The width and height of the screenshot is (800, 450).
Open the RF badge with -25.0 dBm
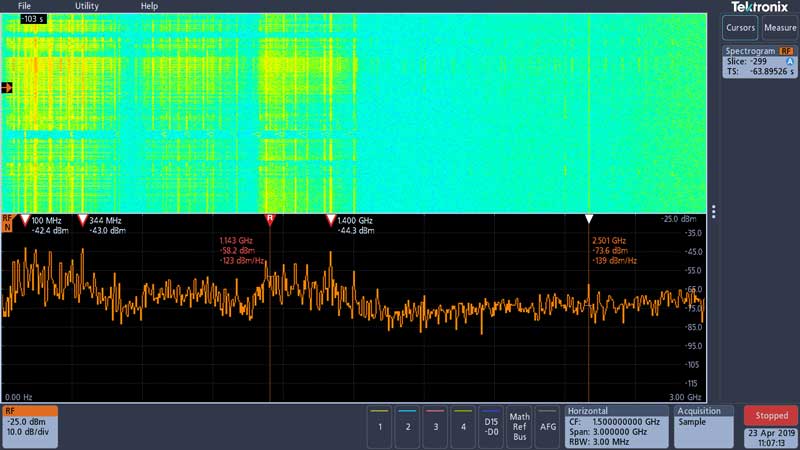[x=29, y=427]
